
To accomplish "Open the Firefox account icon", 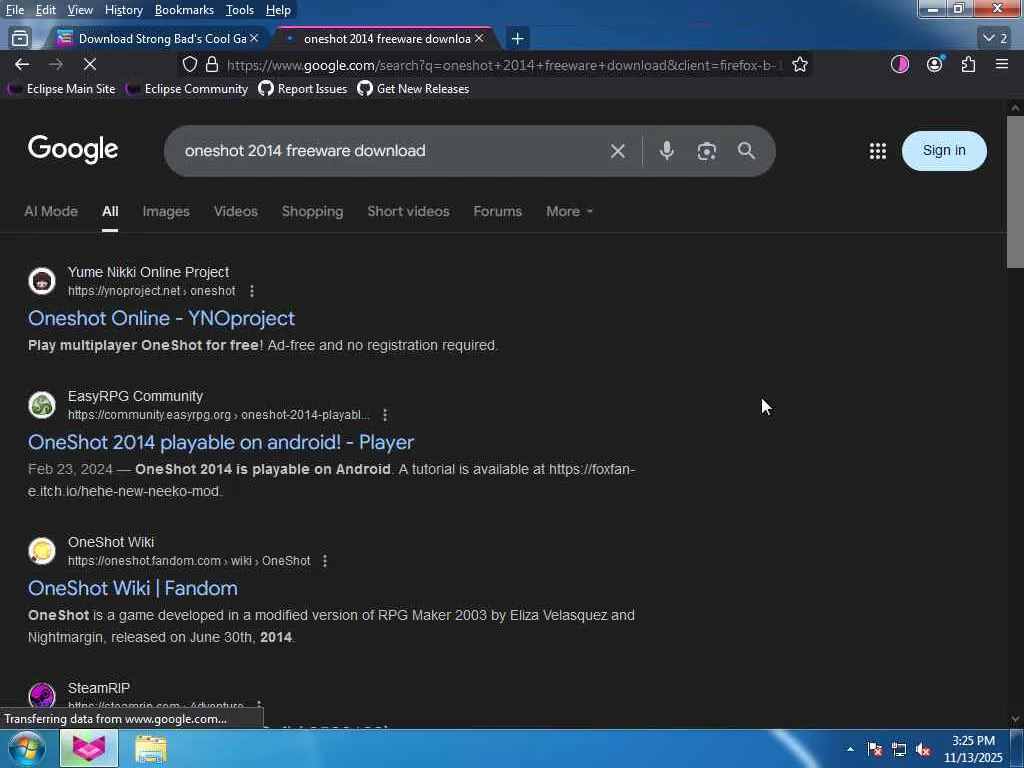I will coord(935,64).
